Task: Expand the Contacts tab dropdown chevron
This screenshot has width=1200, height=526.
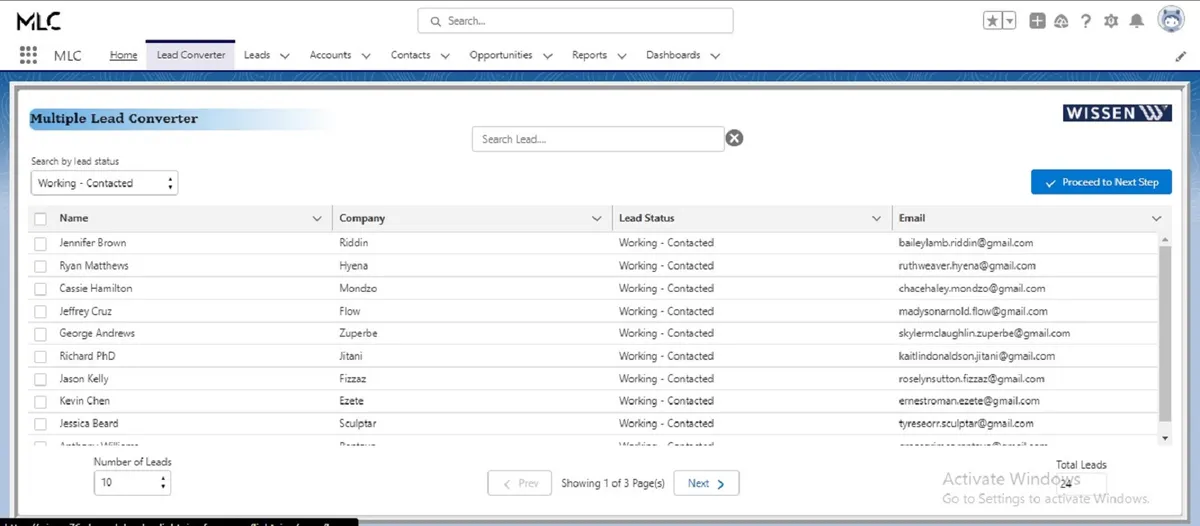Action: tap(445, 56)
